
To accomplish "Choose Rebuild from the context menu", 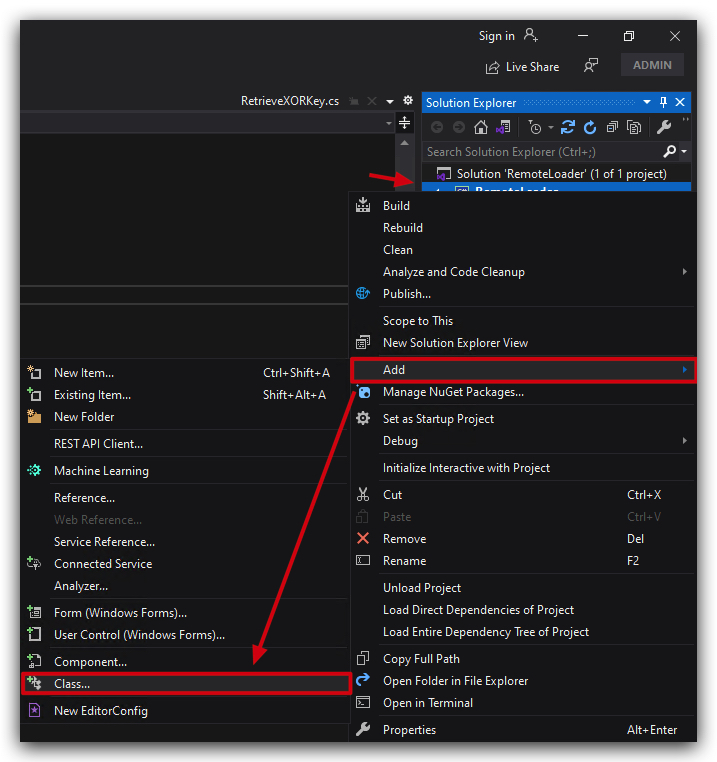I will pos(523,227).
